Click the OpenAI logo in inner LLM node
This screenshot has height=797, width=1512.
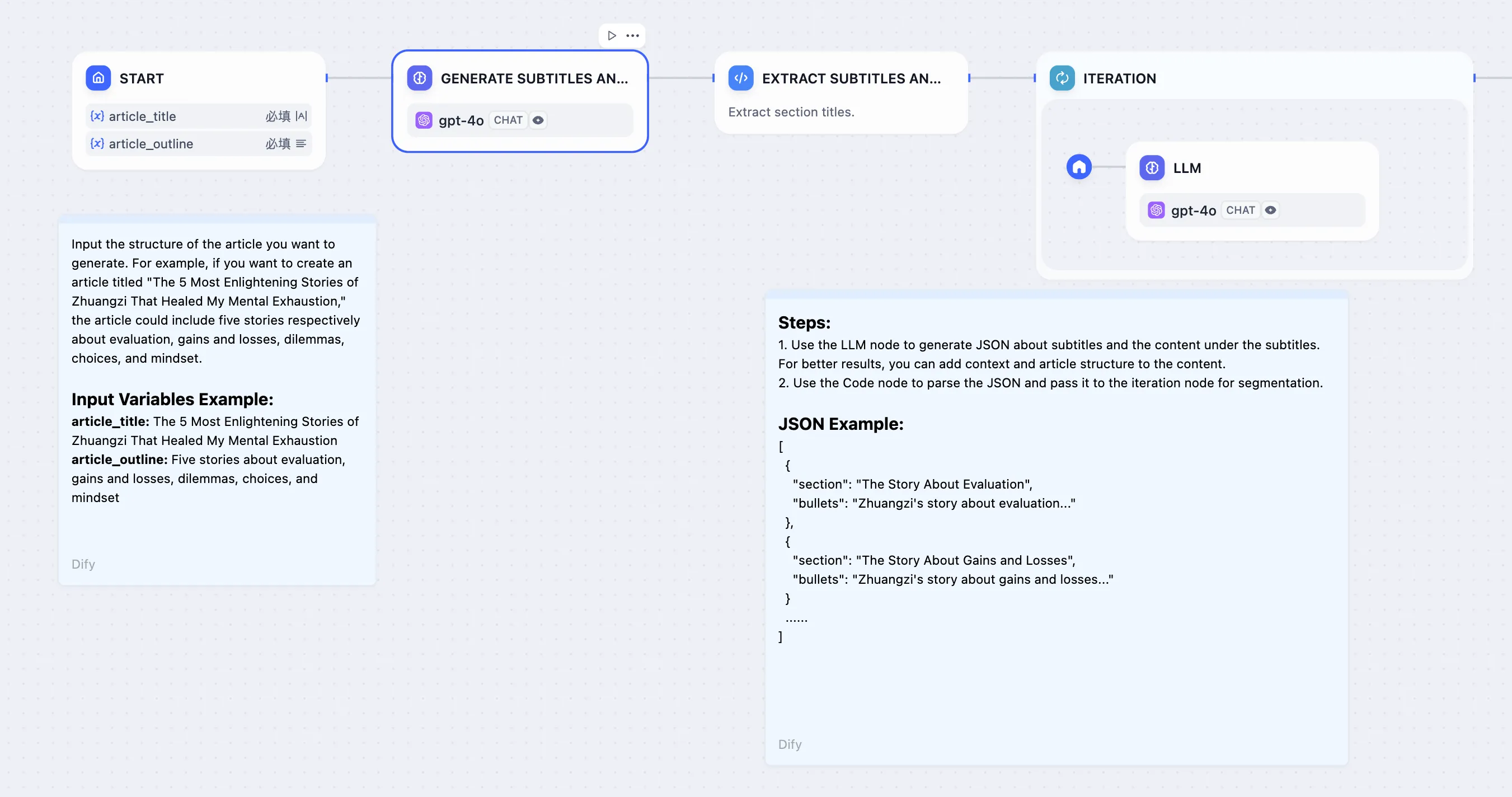(1156, 210)
